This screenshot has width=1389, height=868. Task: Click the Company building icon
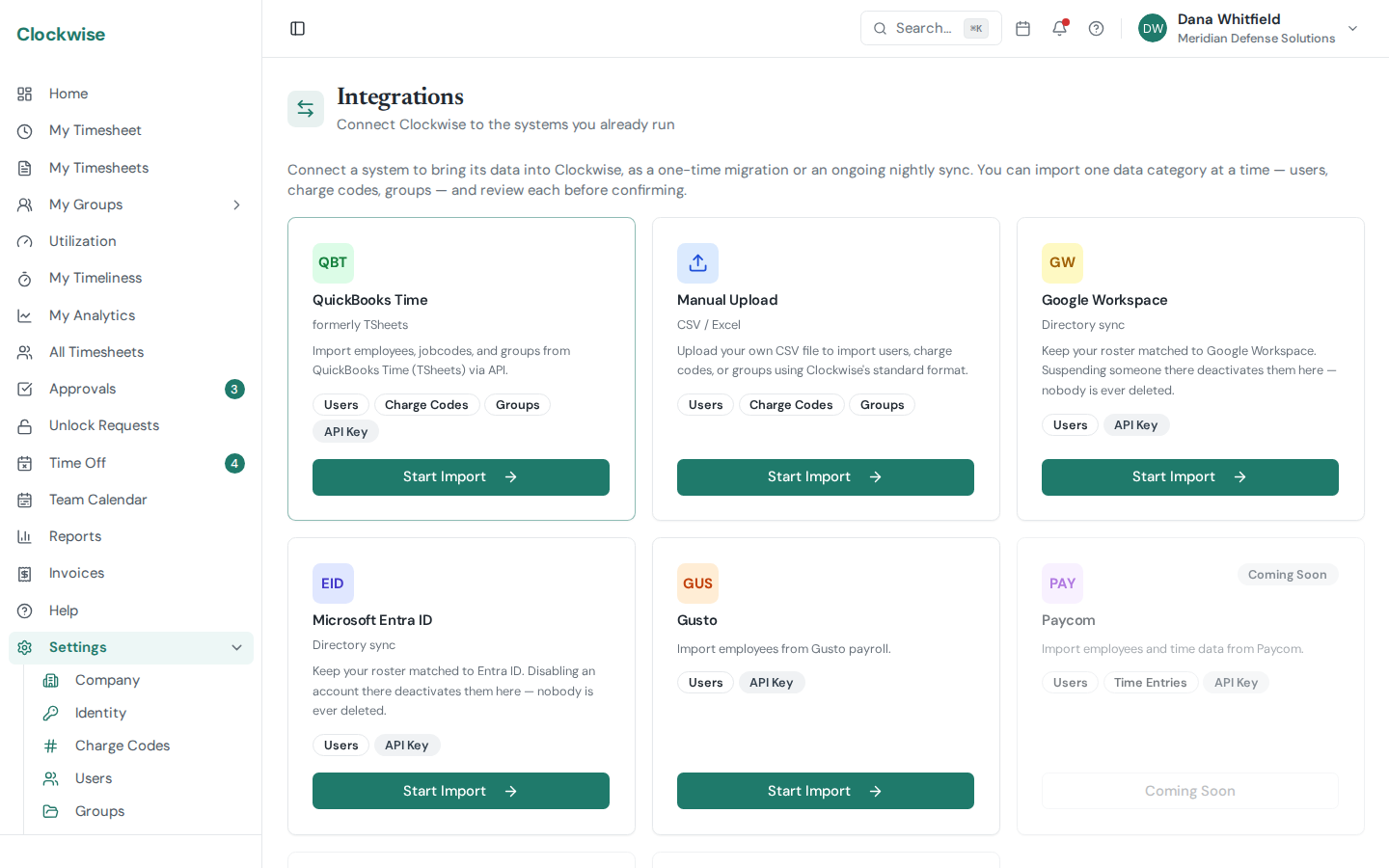(51, 680)
